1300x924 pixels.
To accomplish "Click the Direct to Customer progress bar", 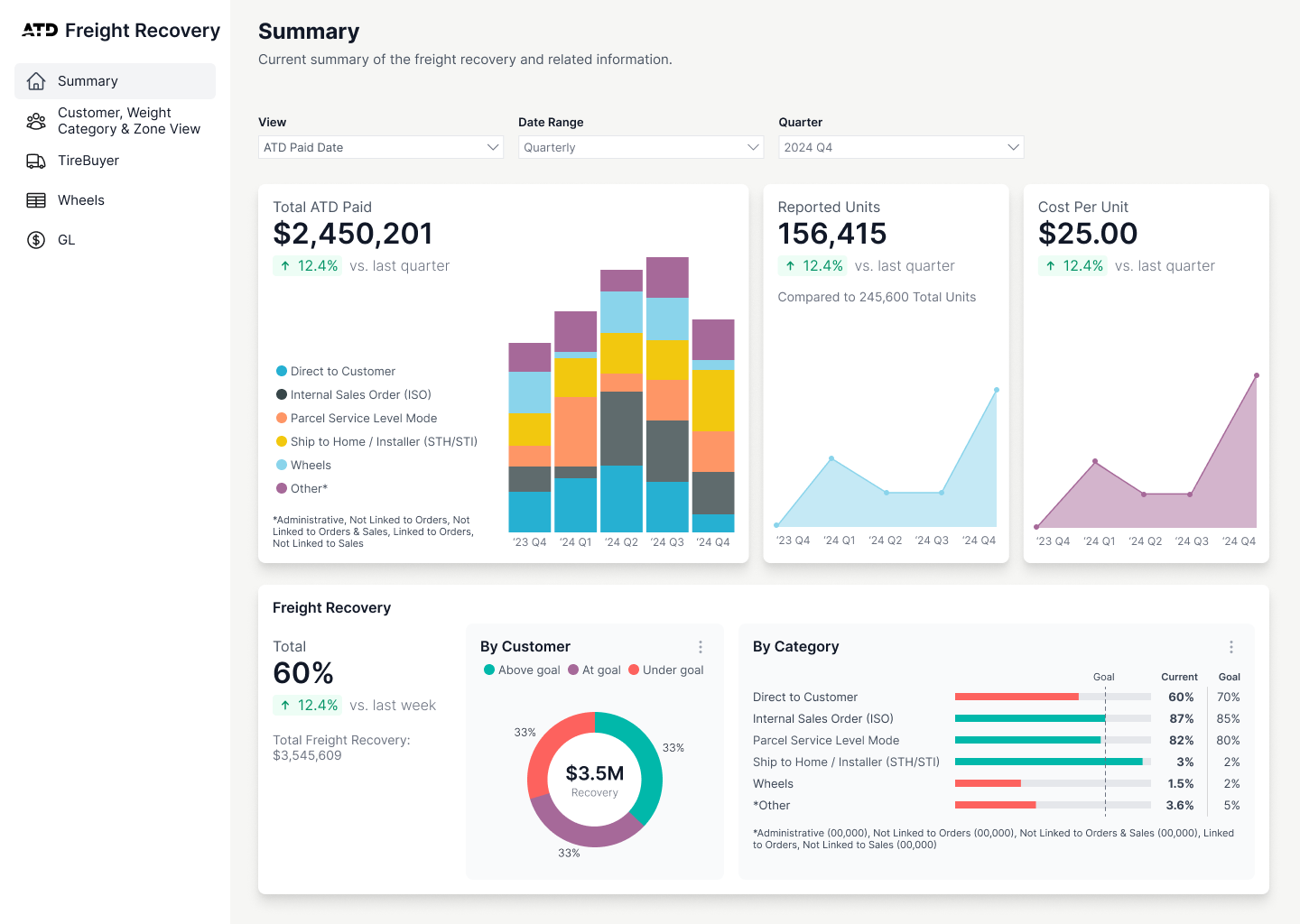I will pos(1053,697).
